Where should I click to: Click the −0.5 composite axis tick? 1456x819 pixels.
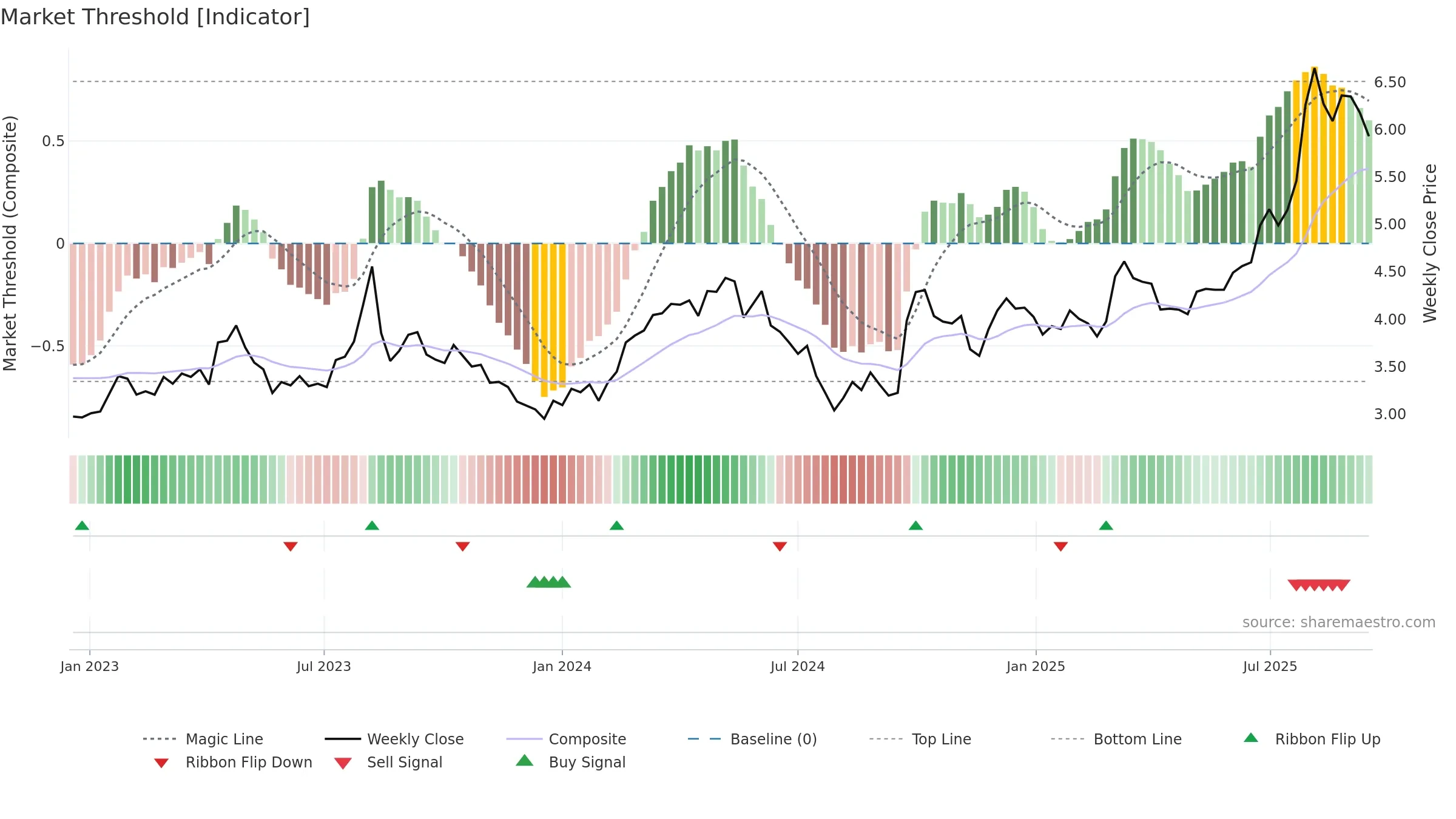point(48,346)
